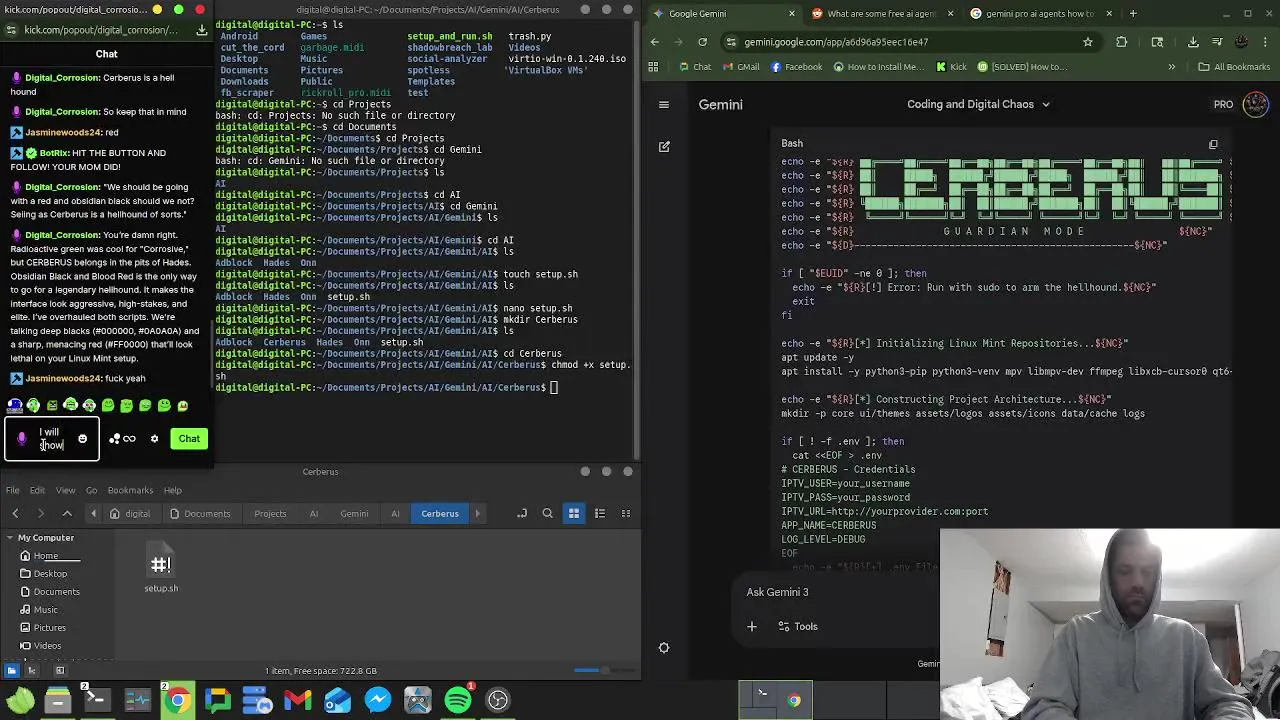Bookmark this page with star icon
1280x720 pixels.
point(1088,42)
